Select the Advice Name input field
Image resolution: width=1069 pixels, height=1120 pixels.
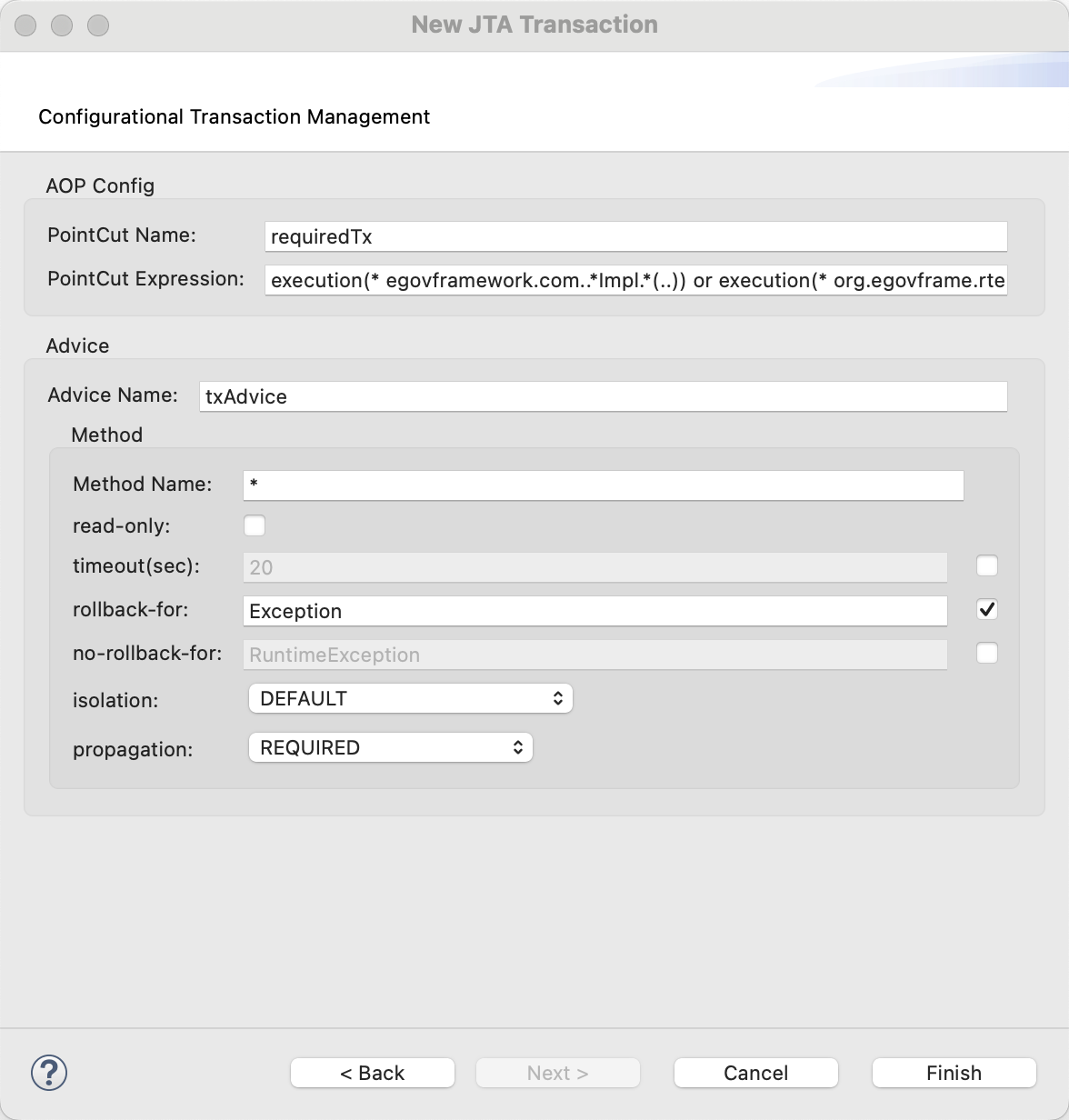pos(603,396)
